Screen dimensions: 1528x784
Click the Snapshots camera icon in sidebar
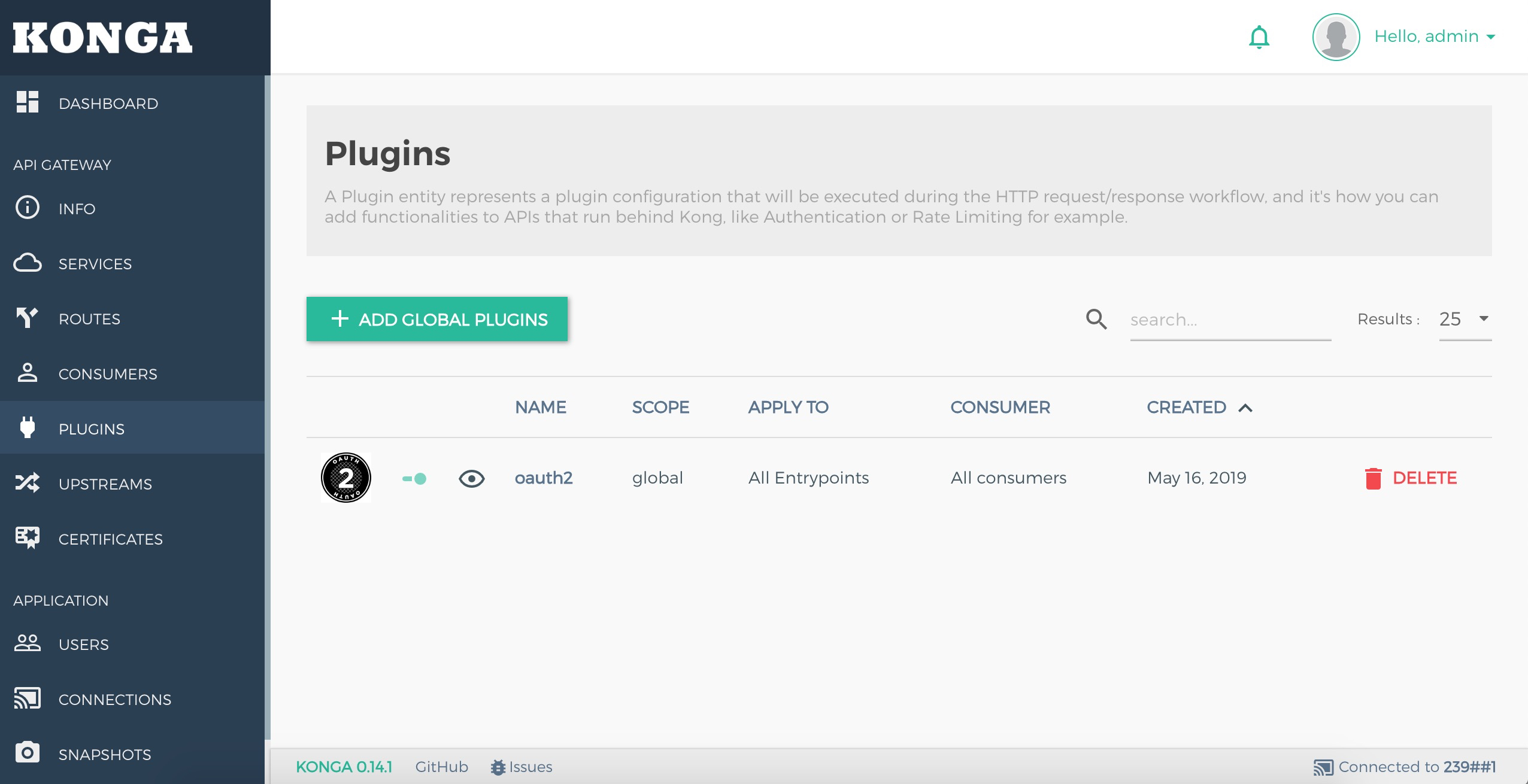tap(28, 753)
